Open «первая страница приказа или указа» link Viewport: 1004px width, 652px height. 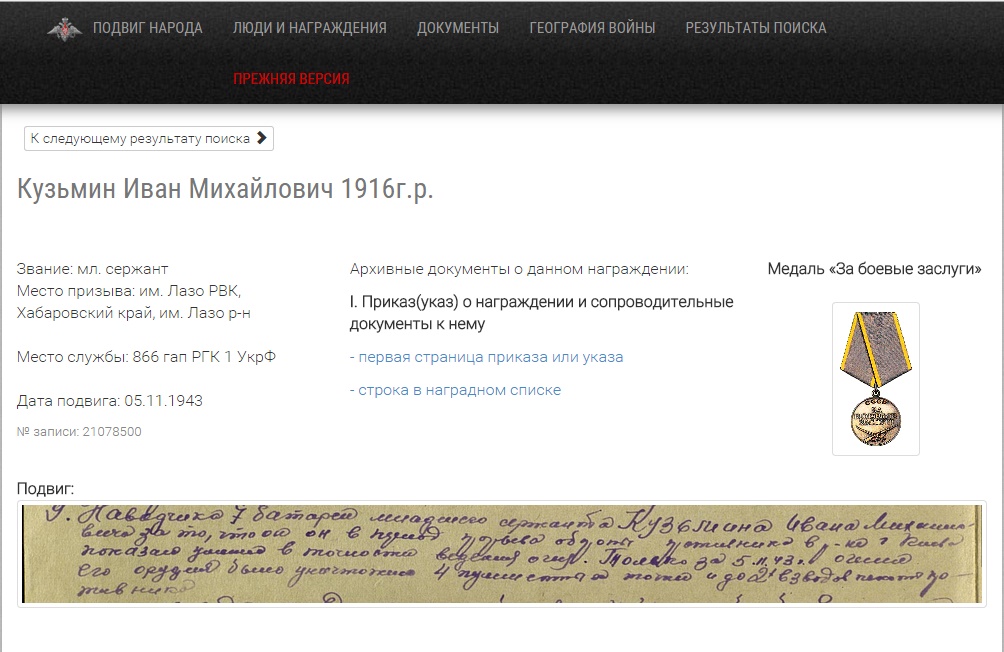click(x=487, y=357)
